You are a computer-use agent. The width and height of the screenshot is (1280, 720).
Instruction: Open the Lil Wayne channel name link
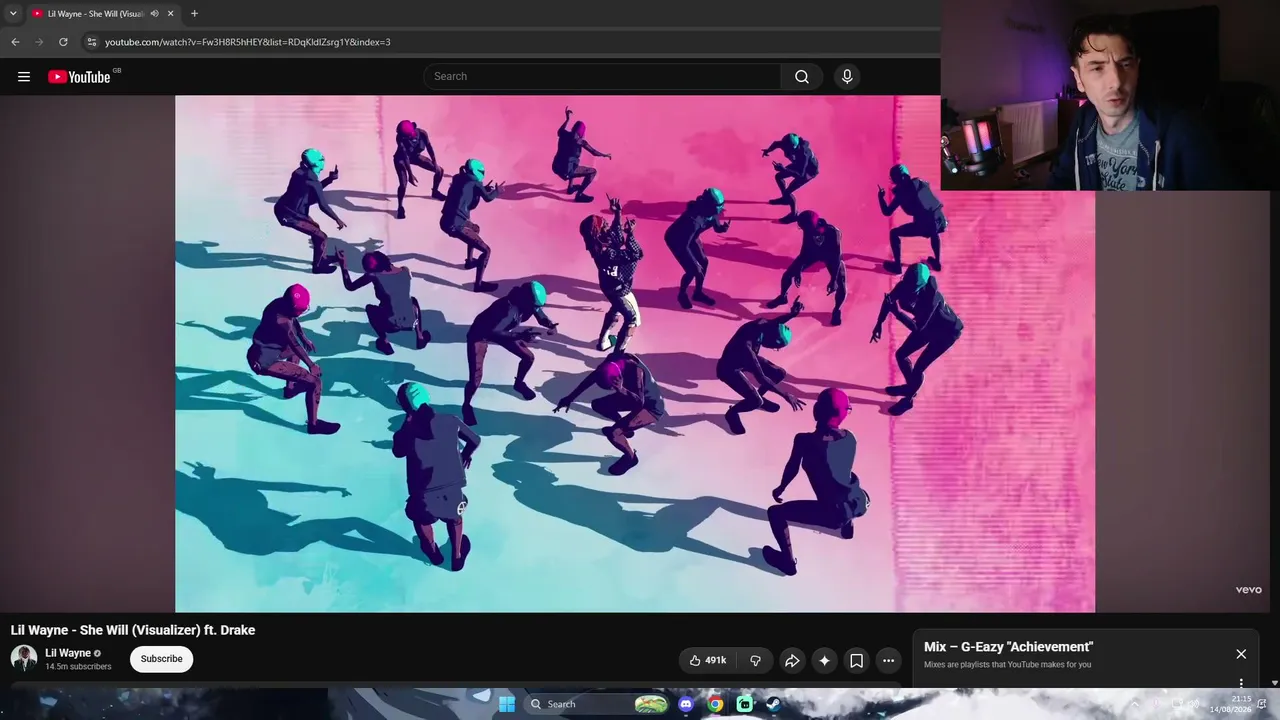pos(68,653)
